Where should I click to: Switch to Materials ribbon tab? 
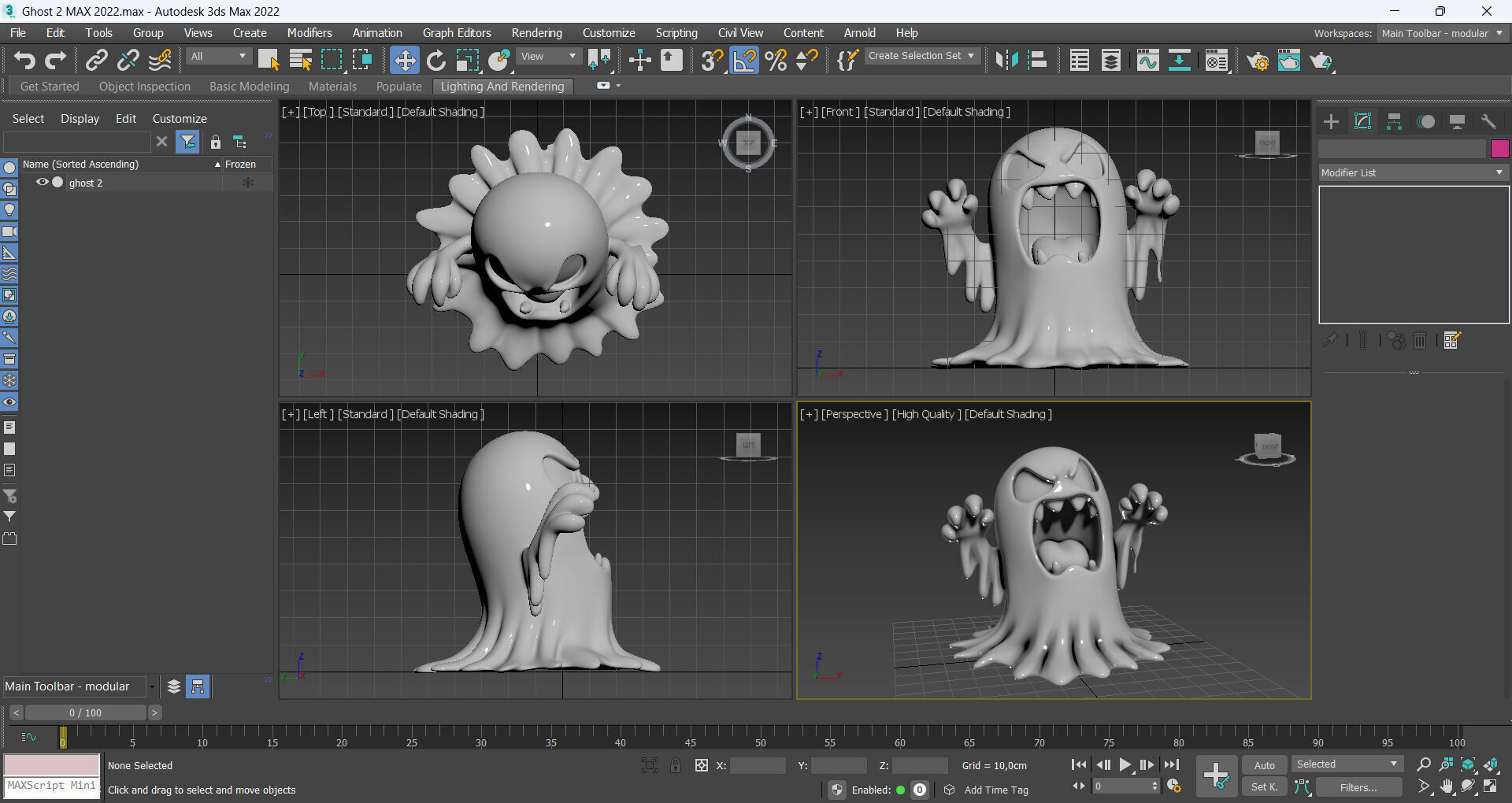pyautogui.click(x=332, y=87)
